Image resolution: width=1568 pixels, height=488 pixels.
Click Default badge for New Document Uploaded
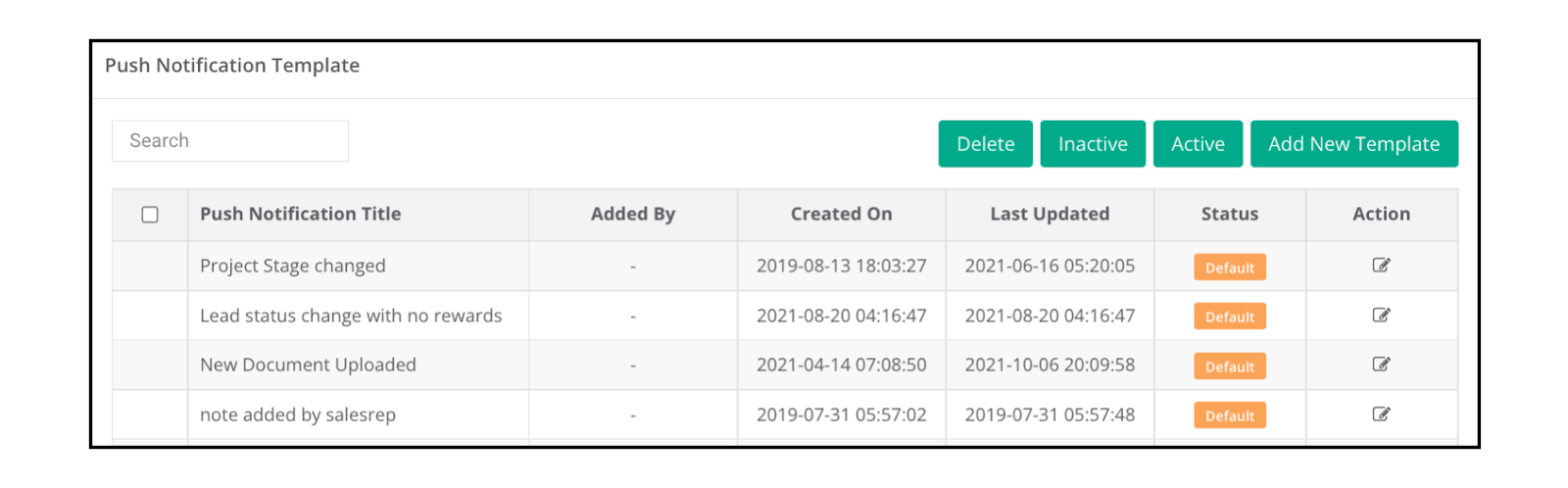(1230, 366)
